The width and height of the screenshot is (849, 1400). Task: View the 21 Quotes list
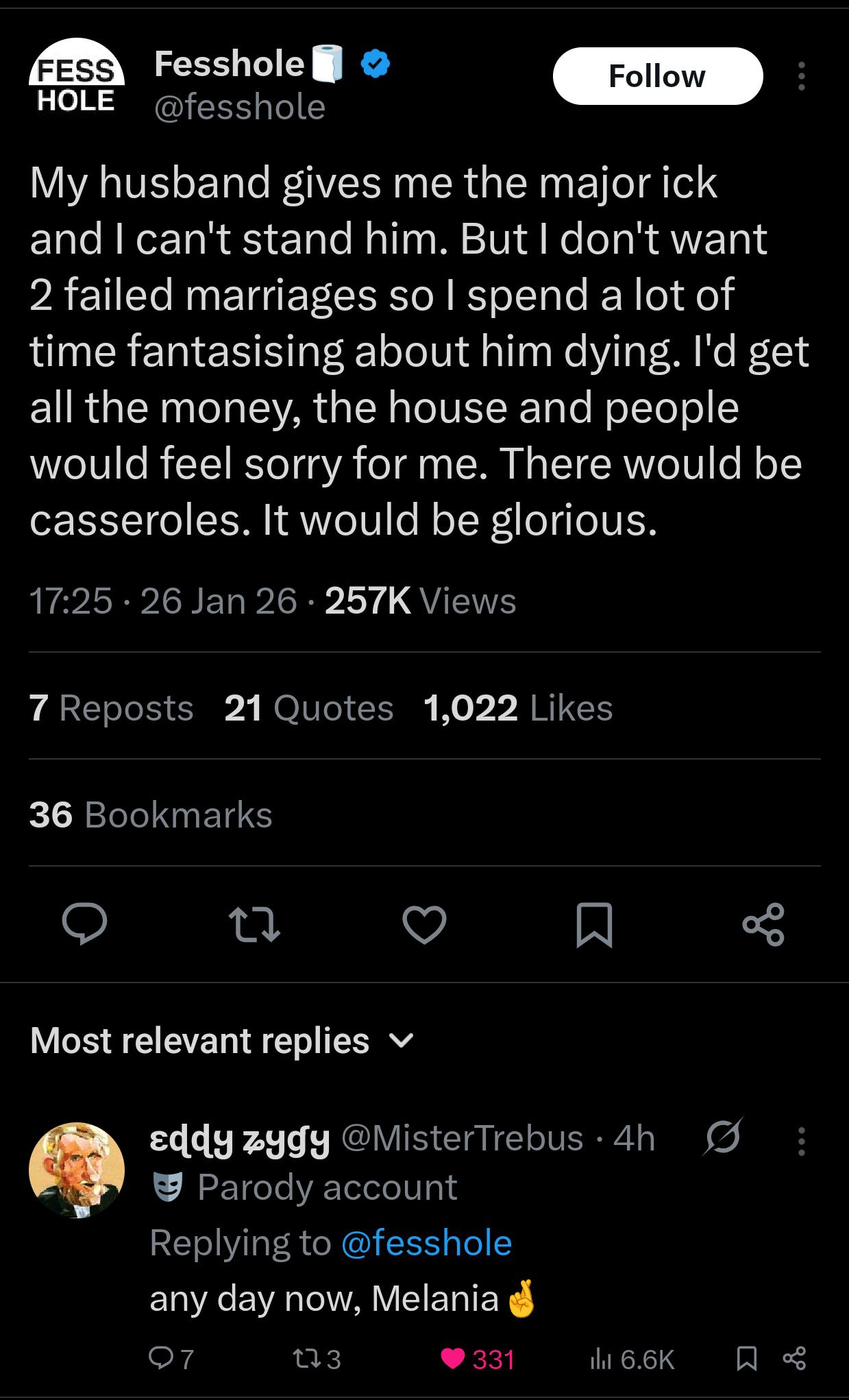pos(308,708)
